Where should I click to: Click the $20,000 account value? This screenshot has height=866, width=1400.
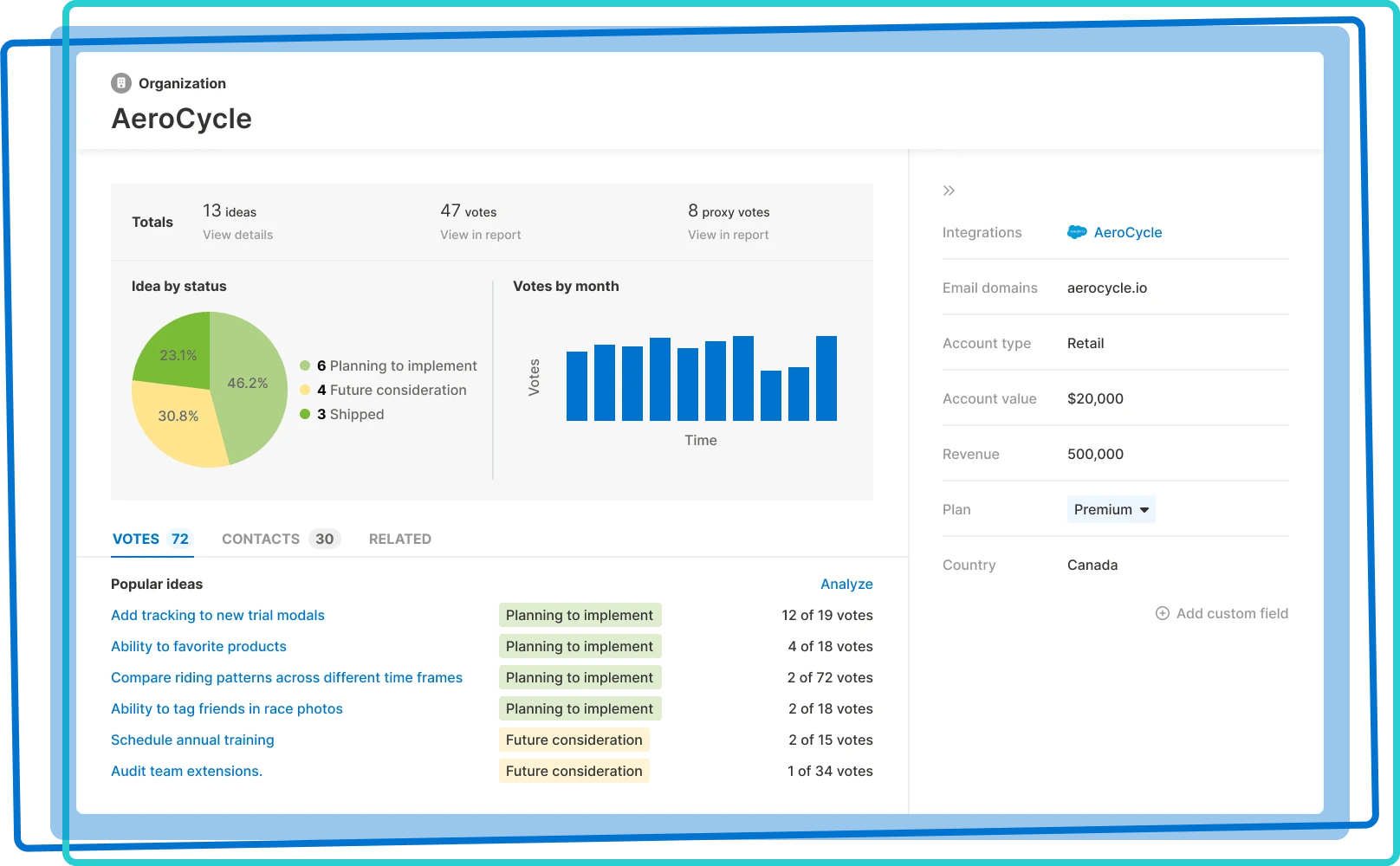point(1095,398)
